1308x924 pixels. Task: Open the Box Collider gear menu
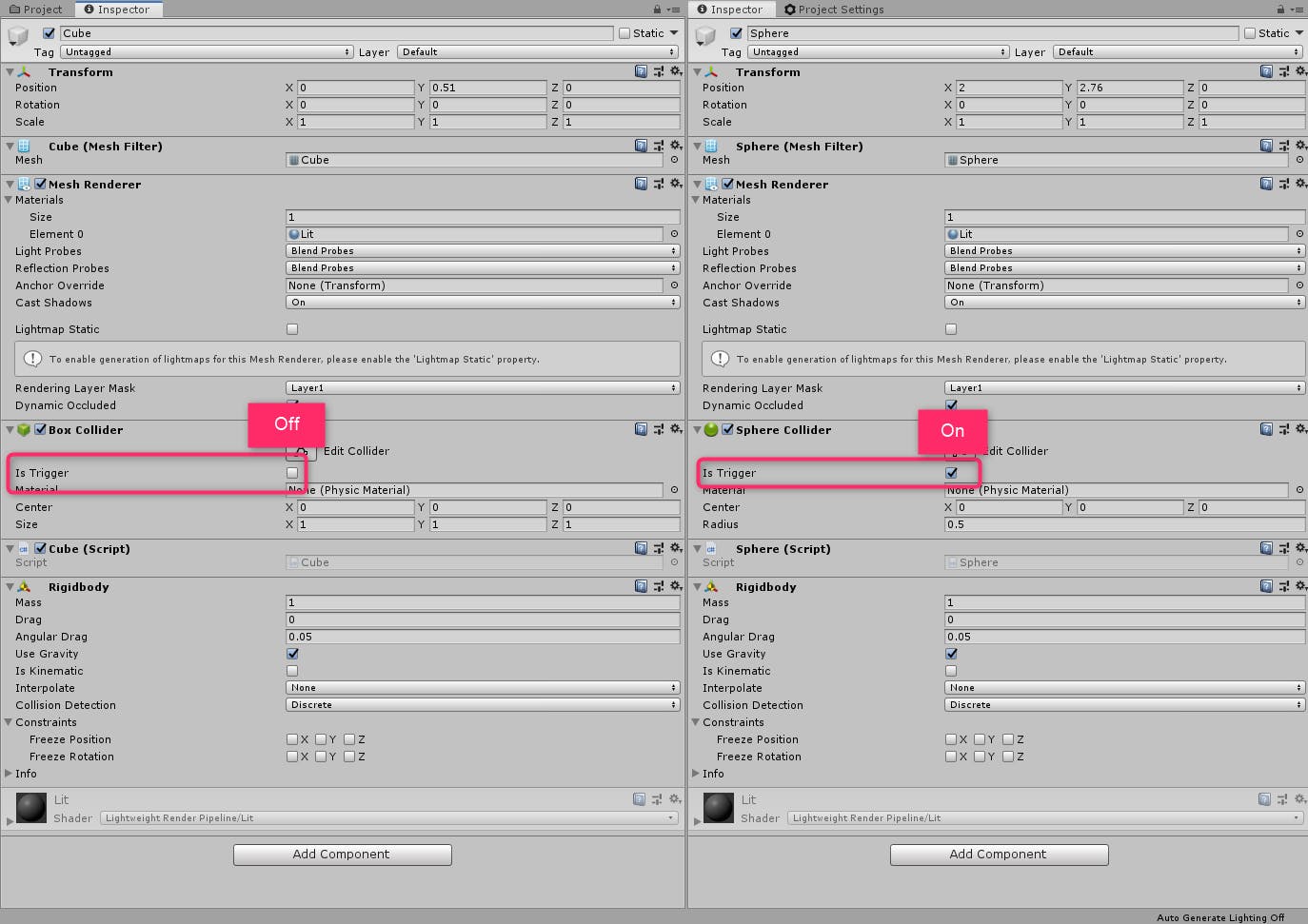tap(676, 429)
